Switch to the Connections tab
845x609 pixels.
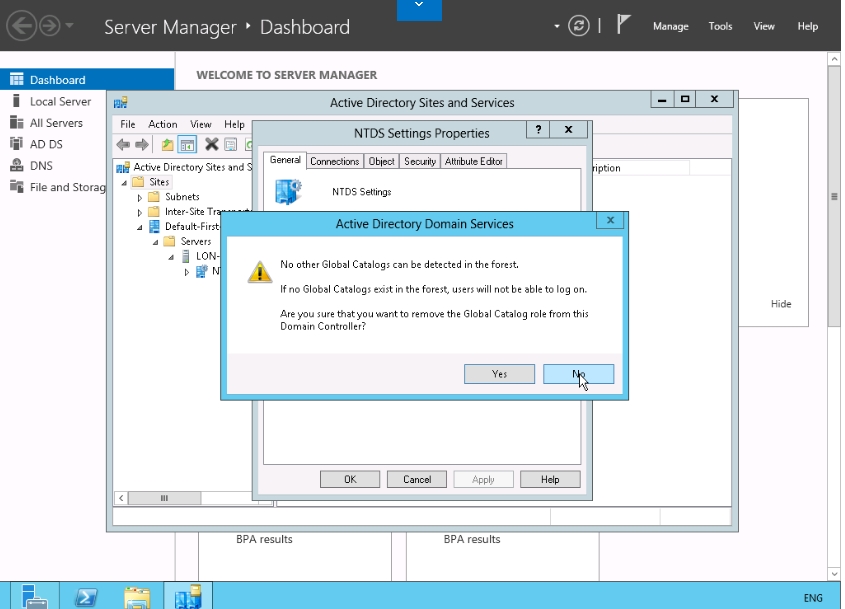[334, 161]
